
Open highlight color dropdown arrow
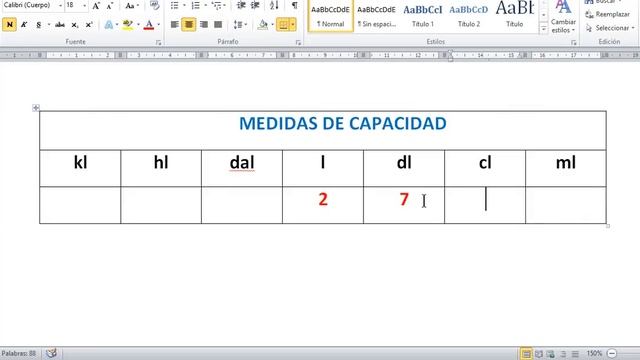coord(138,25)
